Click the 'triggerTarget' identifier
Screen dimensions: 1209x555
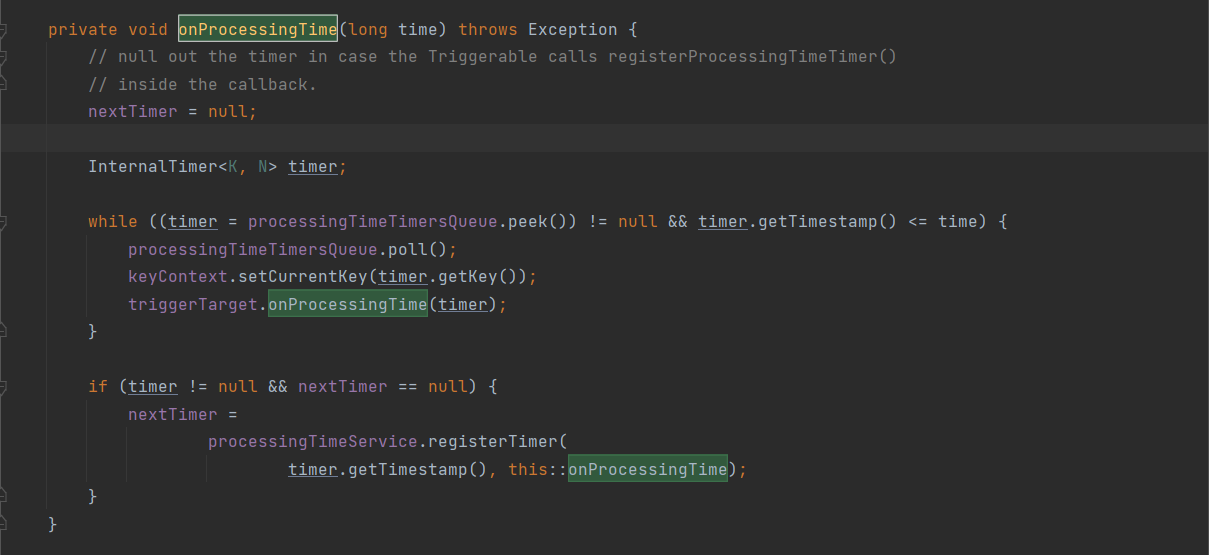[193, 304]
